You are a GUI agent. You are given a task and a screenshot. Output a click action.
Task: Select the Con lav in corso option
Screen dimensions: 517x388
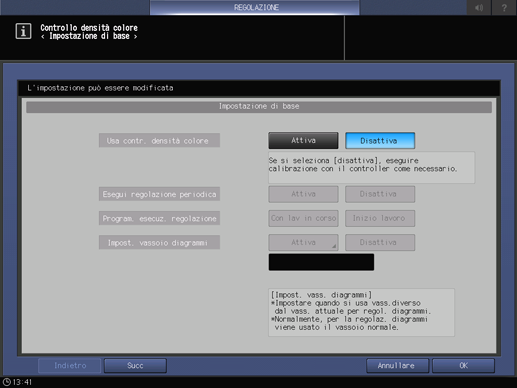point(303,218)
